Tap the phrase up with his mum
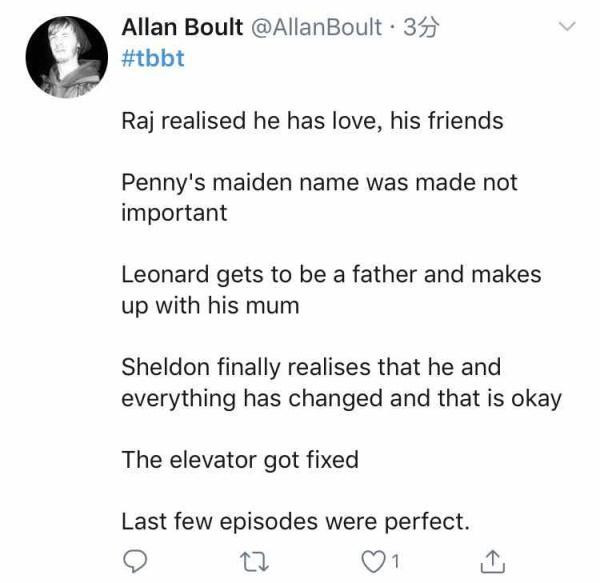The height and width of the screenshot is (583, 600). [210, 306]
